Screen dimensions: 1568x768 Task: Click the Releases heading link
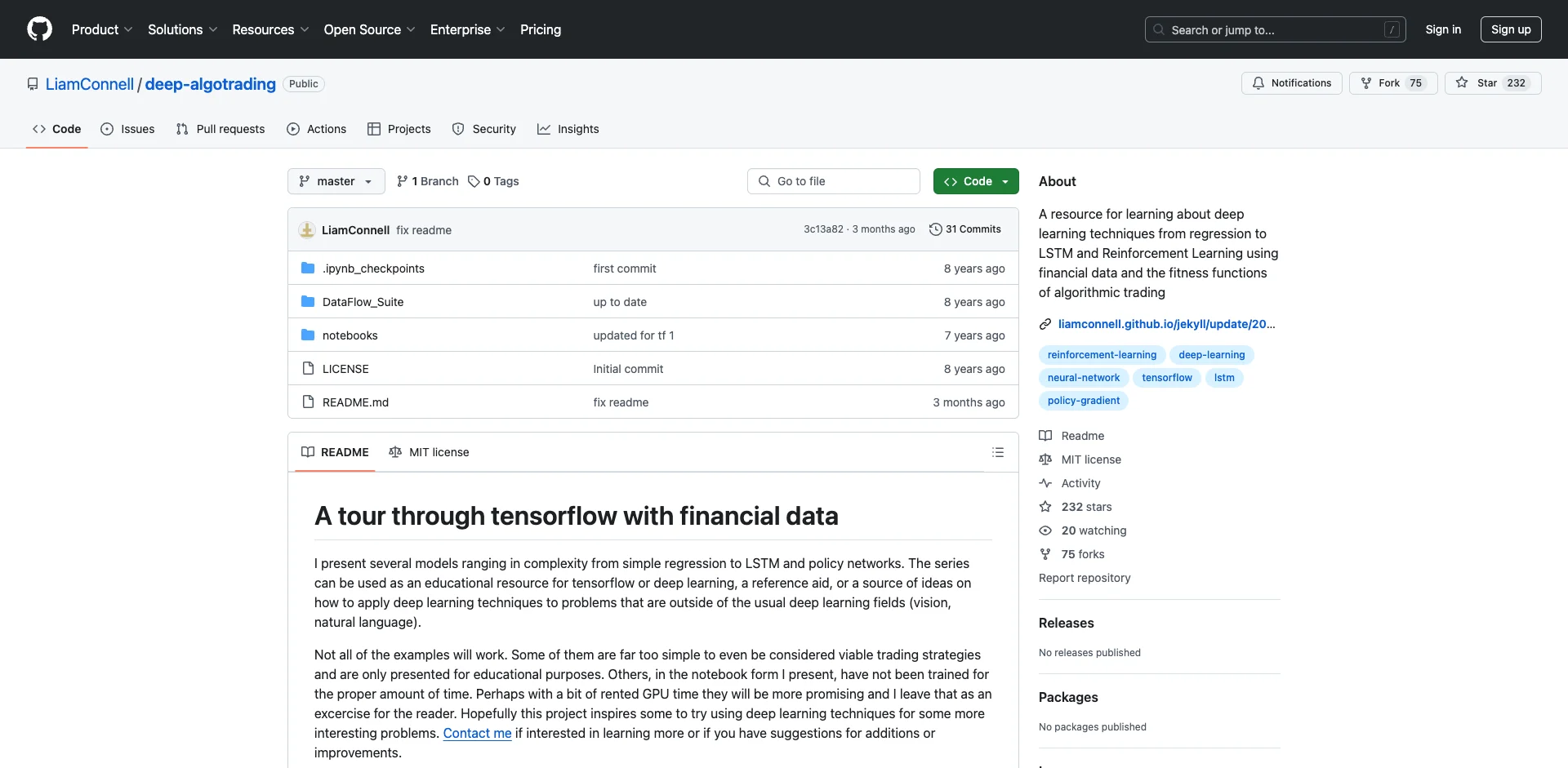coord(1067,623)
